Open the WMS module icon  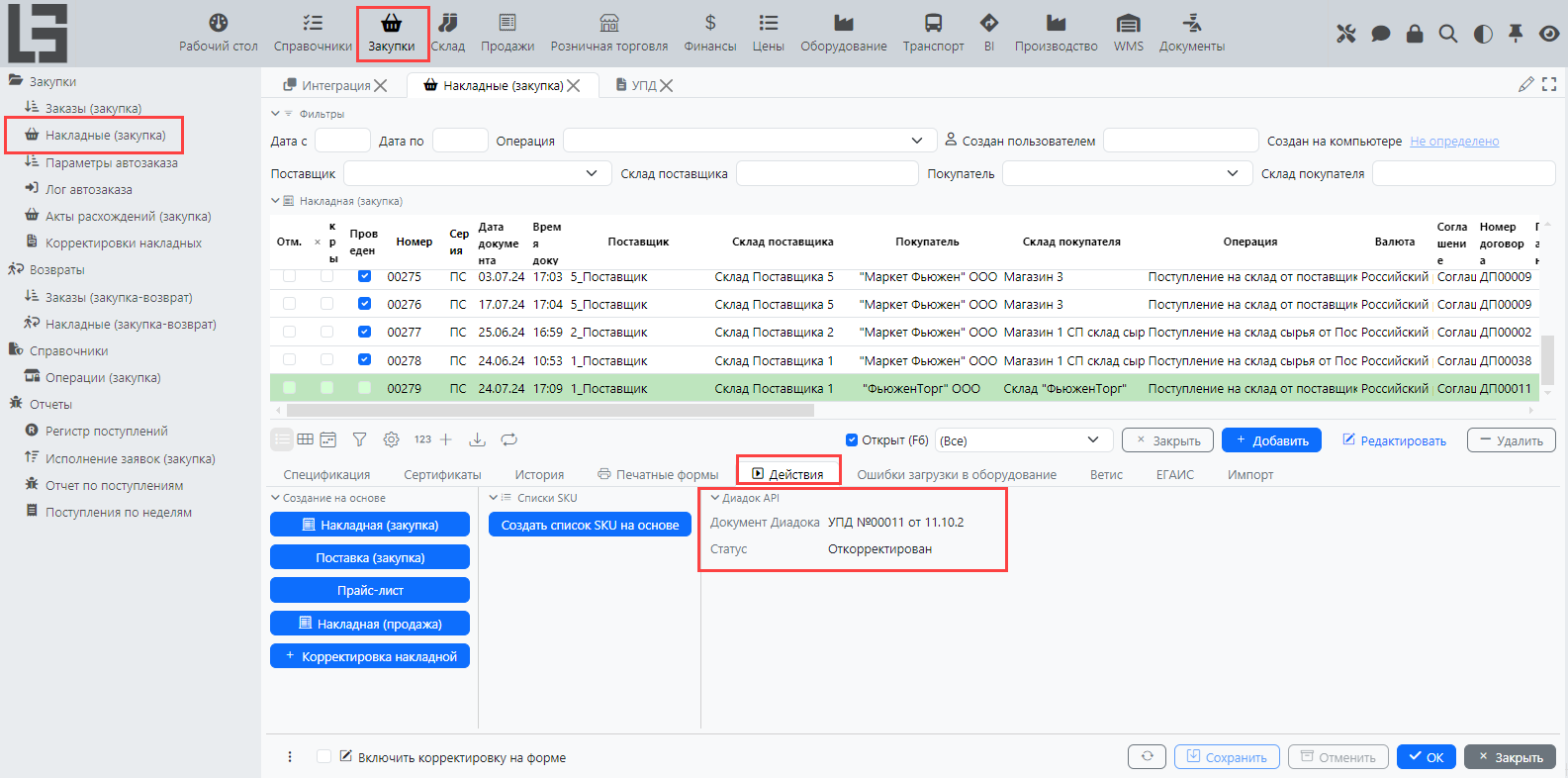tap(1128, 32)
